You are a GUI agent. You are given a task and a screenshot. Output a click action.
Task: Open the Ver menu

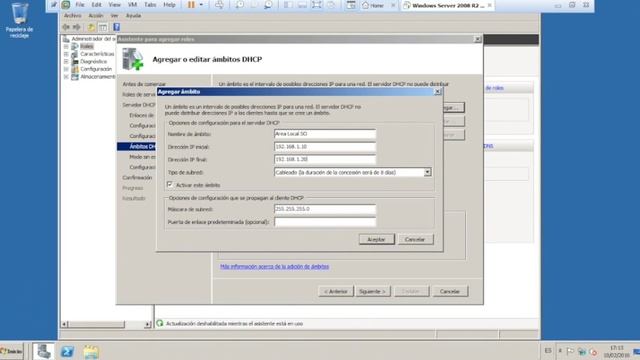pyautogui.click(x=114, y=16)
